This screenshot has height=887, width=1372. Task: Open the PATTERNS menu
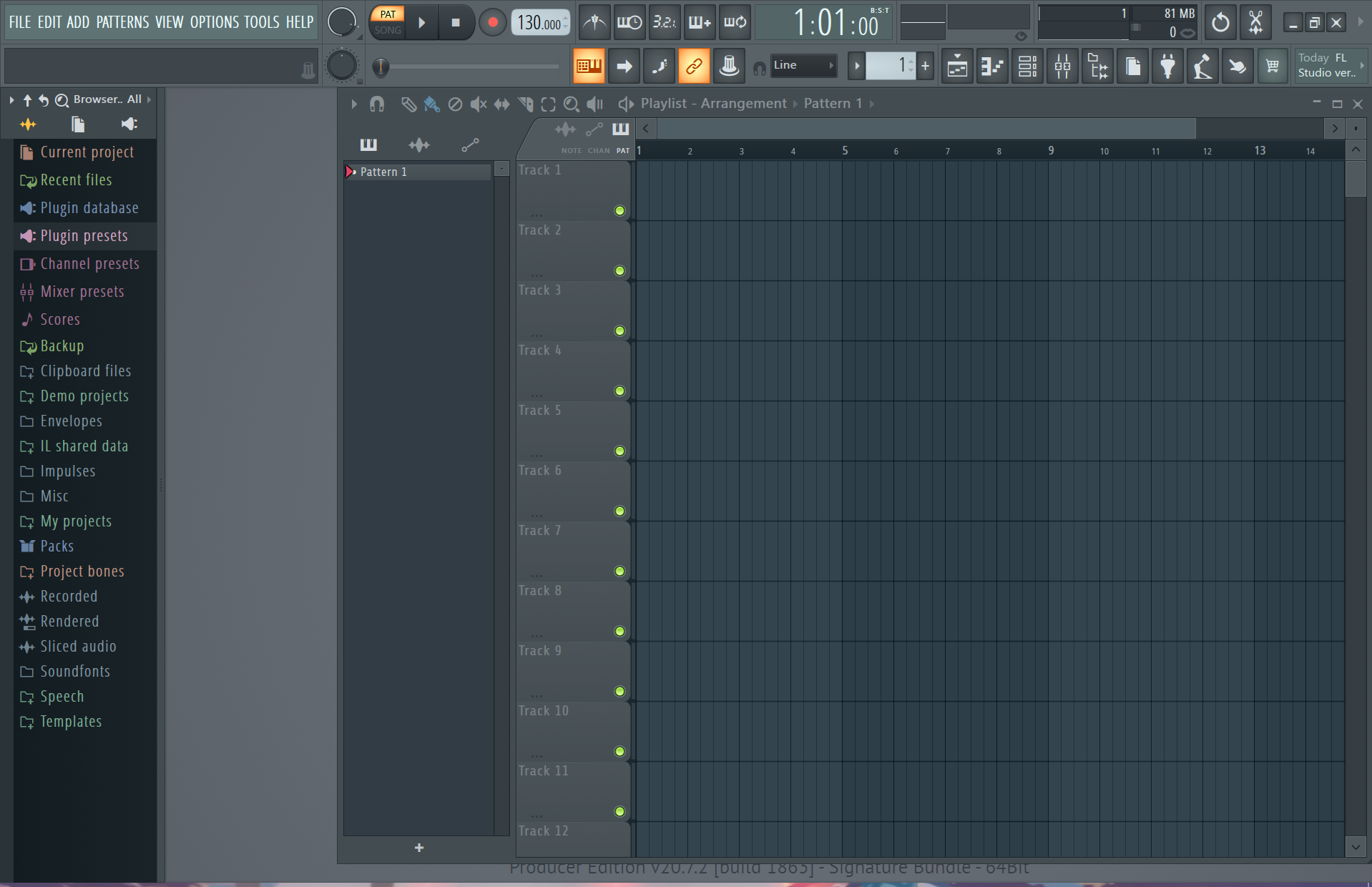(x=122, y=22)
